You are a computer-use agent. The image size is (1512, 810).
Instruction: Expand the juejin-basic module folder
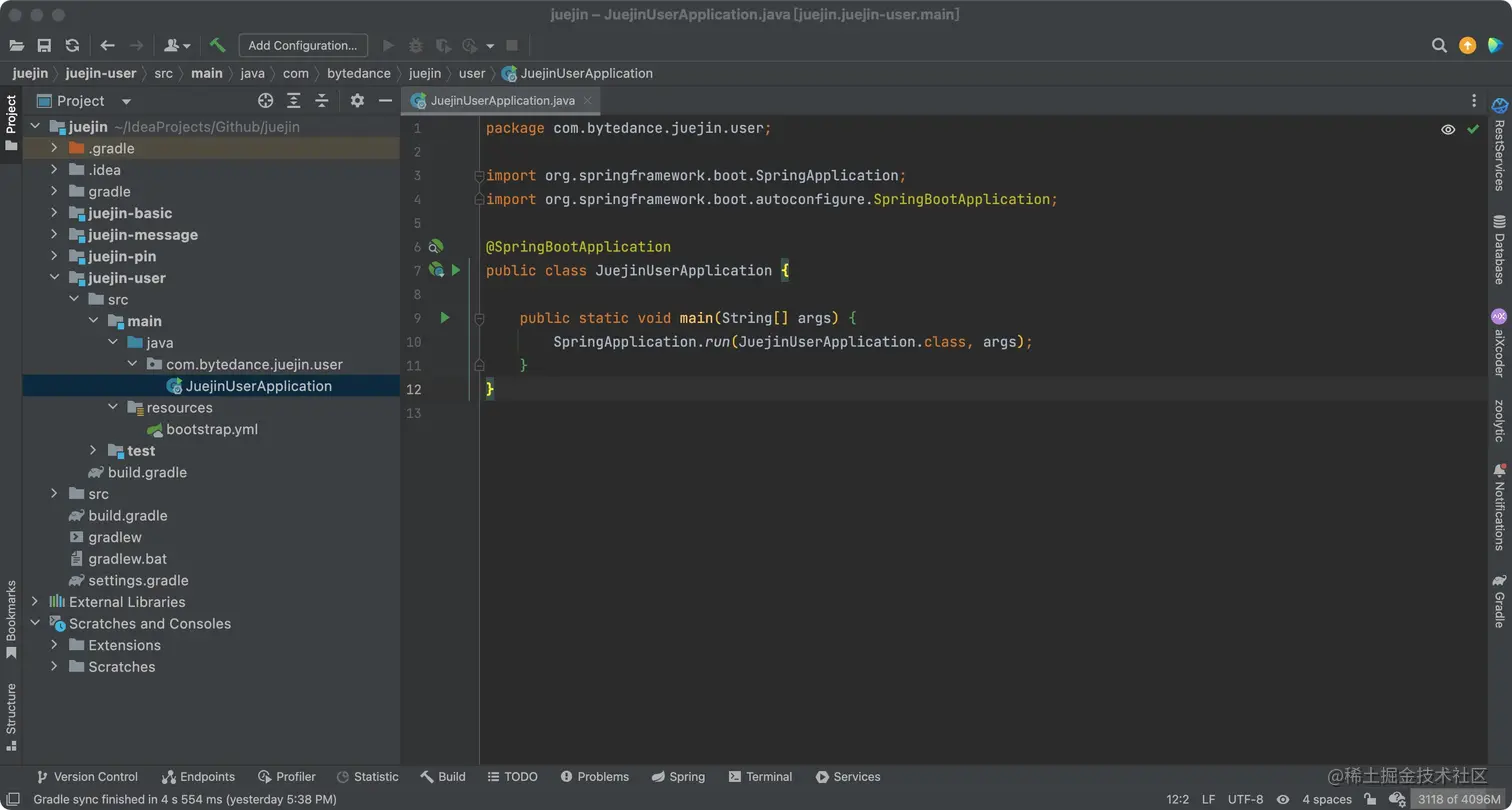coord(54,213)
